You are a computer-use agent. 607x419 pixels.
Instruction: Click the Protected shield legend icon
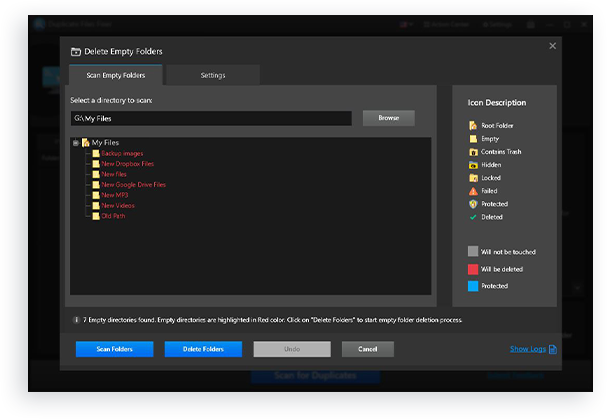tap(473, 203)
